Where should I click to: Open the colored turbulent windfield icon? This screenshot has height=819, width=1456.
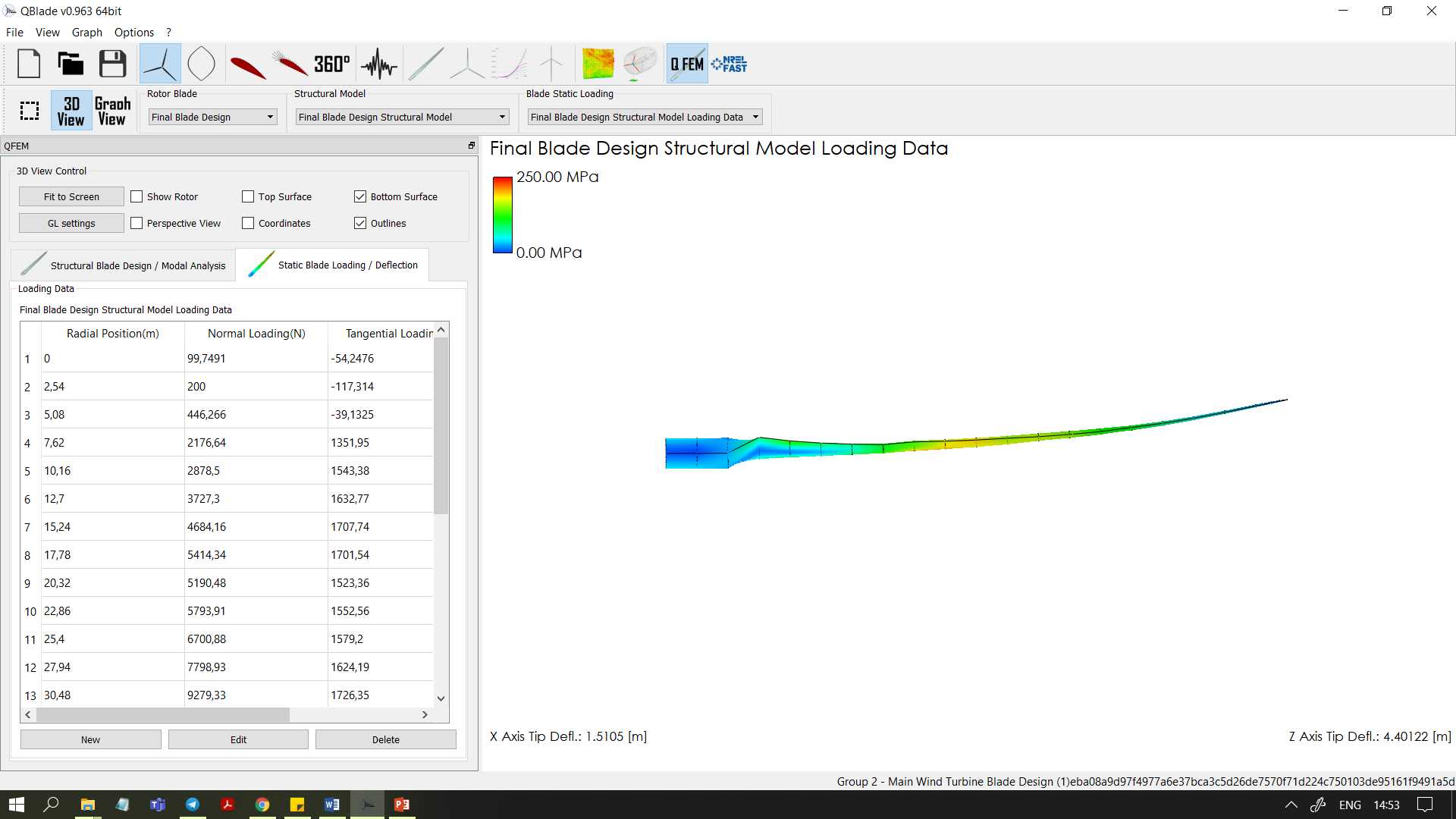[x=598, y=64]
